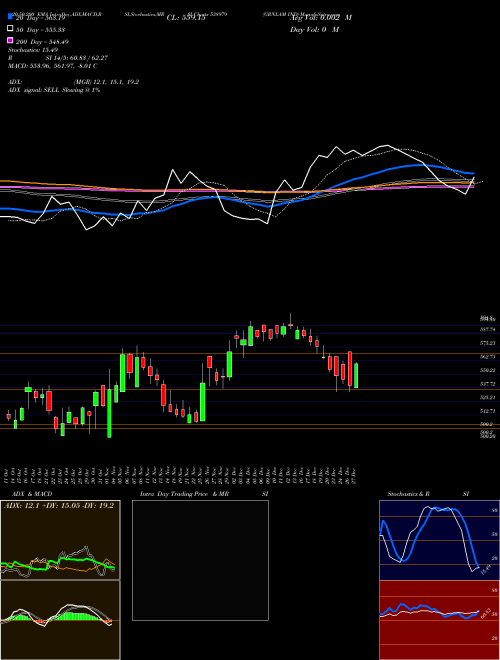This screenshot has width=500, height=660.
Task: Click the MACD values line in header
Action: [53, 66]
